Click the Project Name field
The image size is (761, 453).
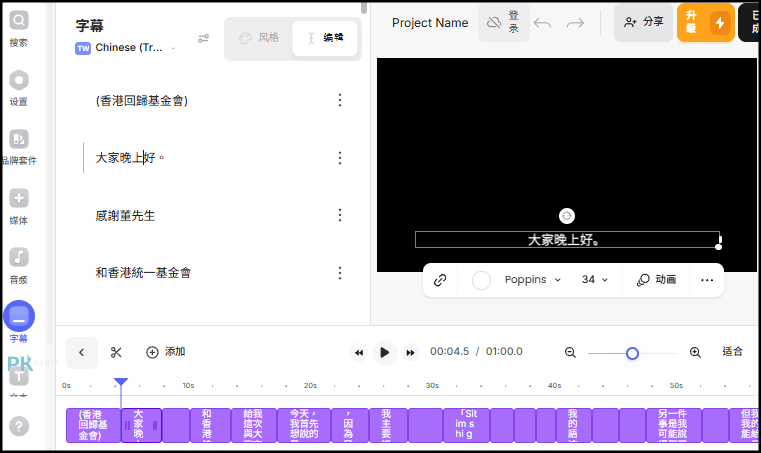coord(430,23)
